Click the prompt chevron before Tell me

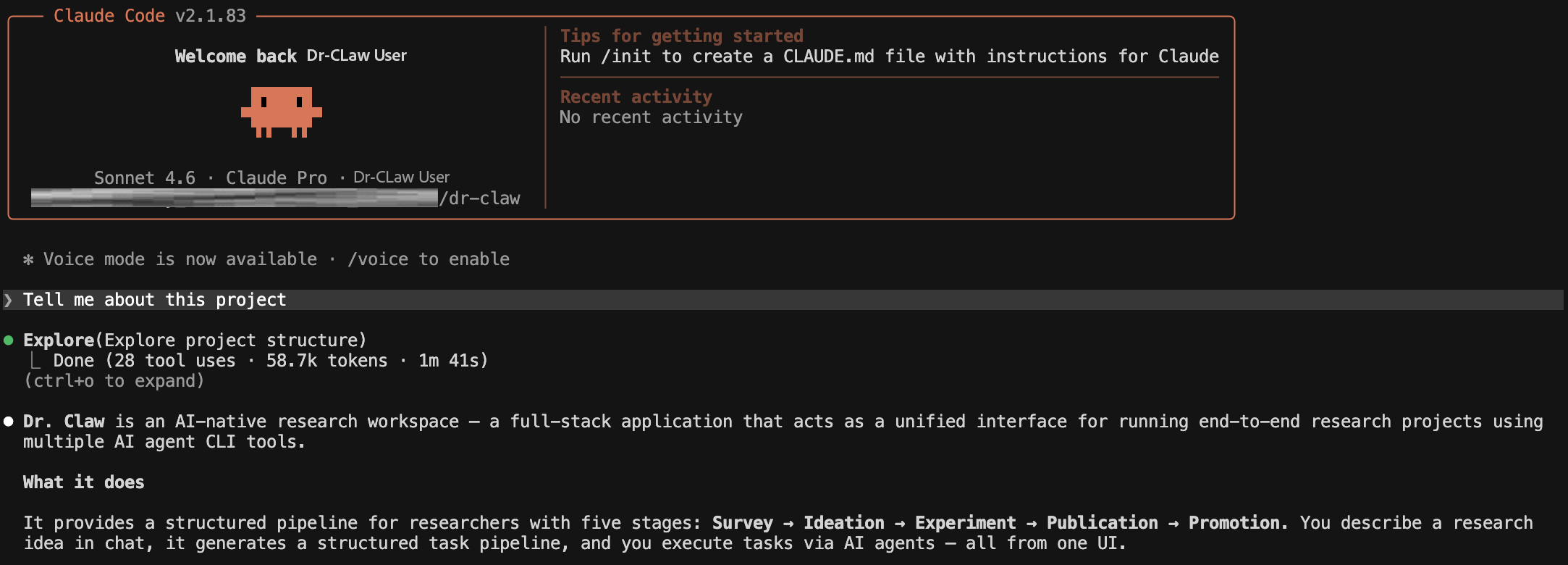8,300
